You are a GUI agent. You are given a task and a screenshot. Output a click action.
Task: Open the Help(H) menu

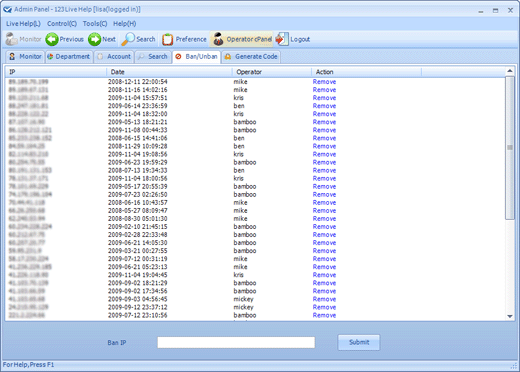pos(125,24)
